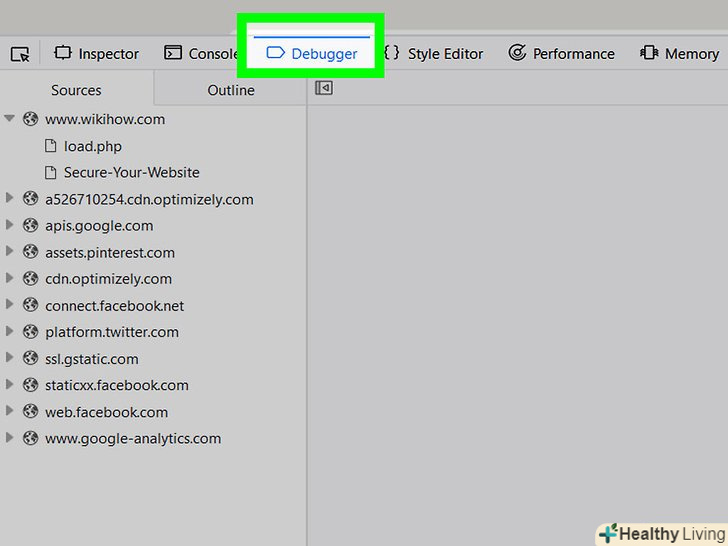Select the staticxx.facebook.com label
Image resolution: width=728 pixels, height=546 pixels.
click(117, 385)
